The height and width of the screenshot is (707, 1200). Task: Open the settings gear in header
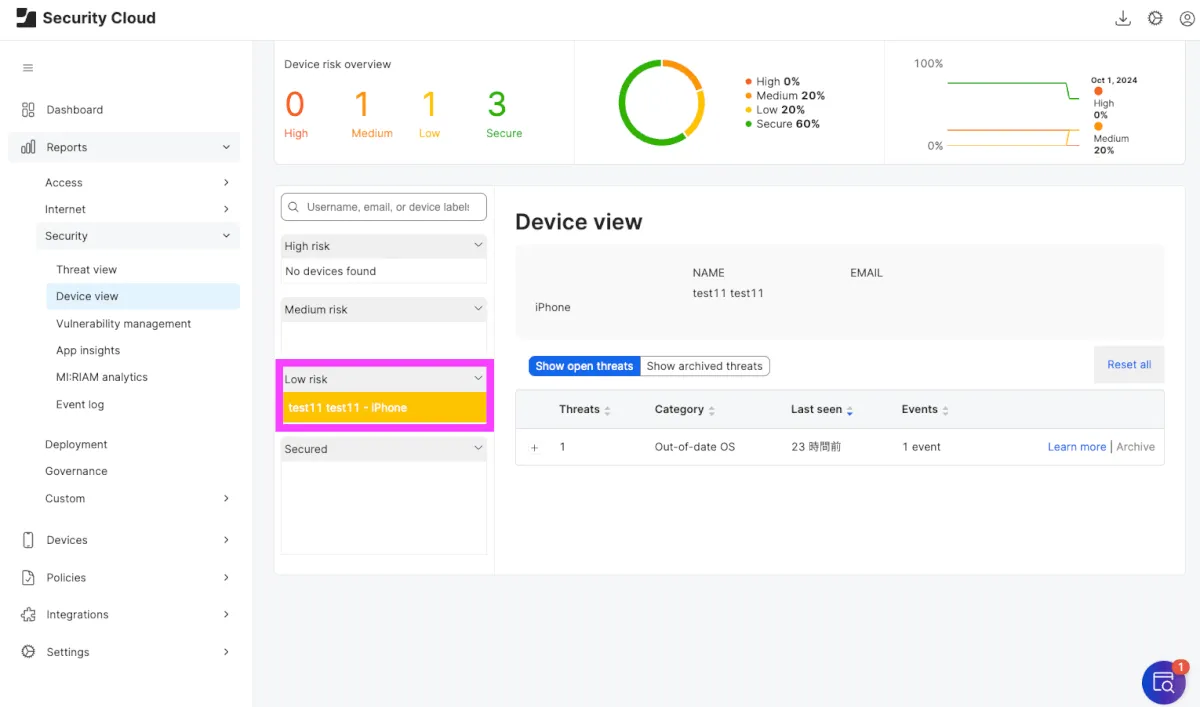tap(1155, 18)
